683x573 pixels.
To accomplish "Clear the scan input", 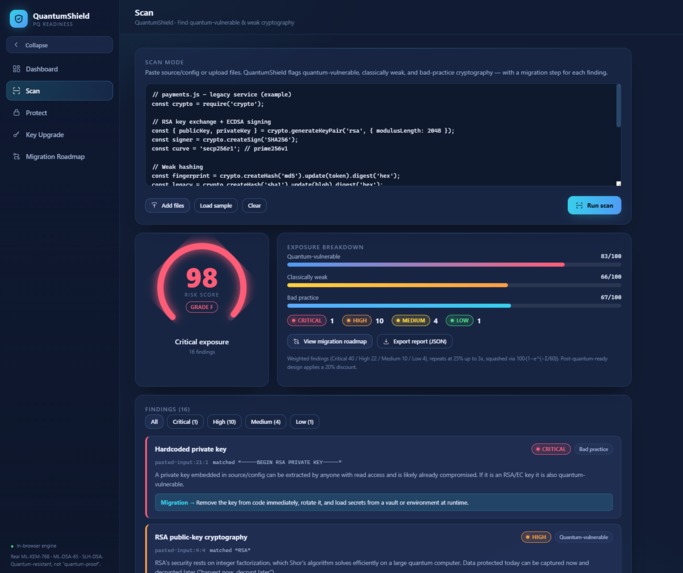I will click(254, 205).
